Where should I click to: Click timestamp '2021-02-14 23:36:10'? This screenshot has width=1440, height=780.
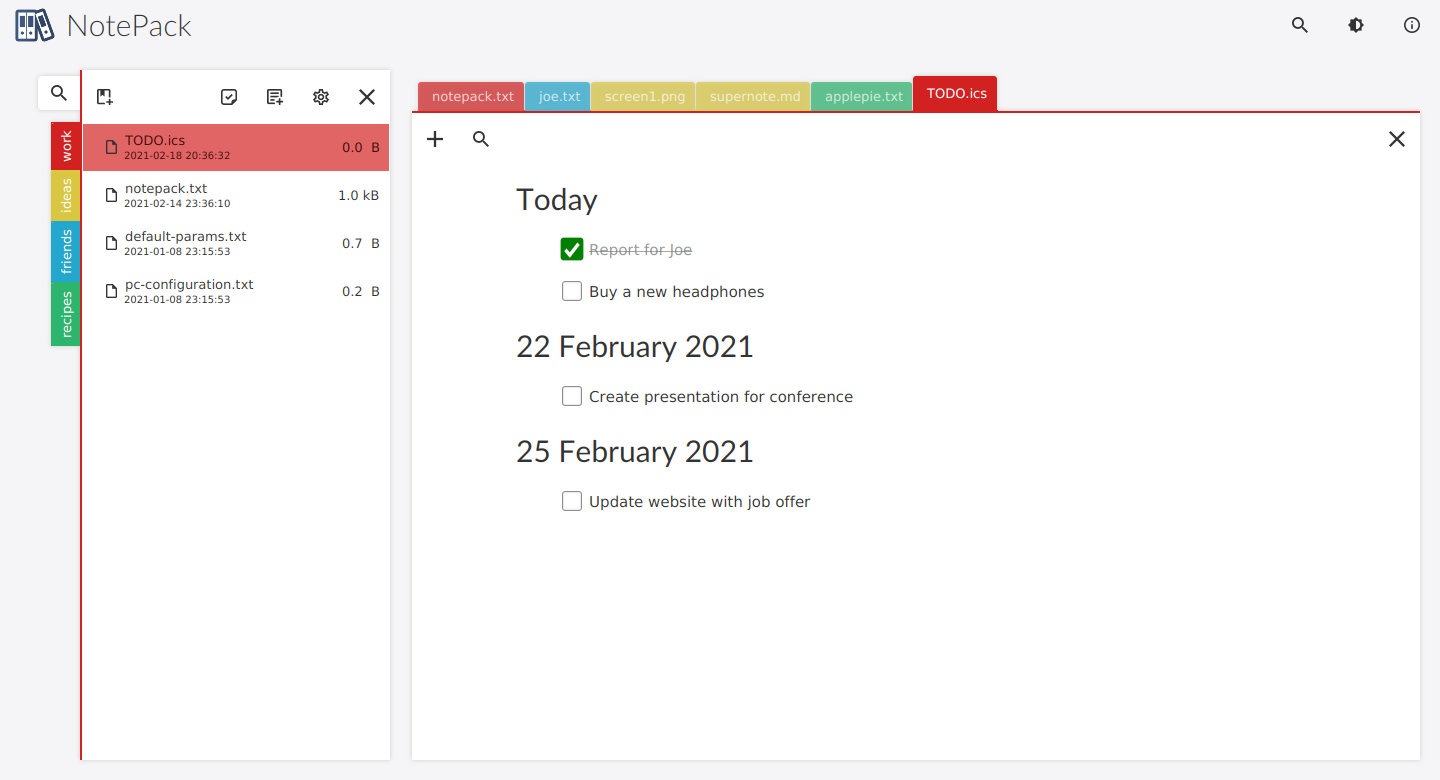coord(177,204)
